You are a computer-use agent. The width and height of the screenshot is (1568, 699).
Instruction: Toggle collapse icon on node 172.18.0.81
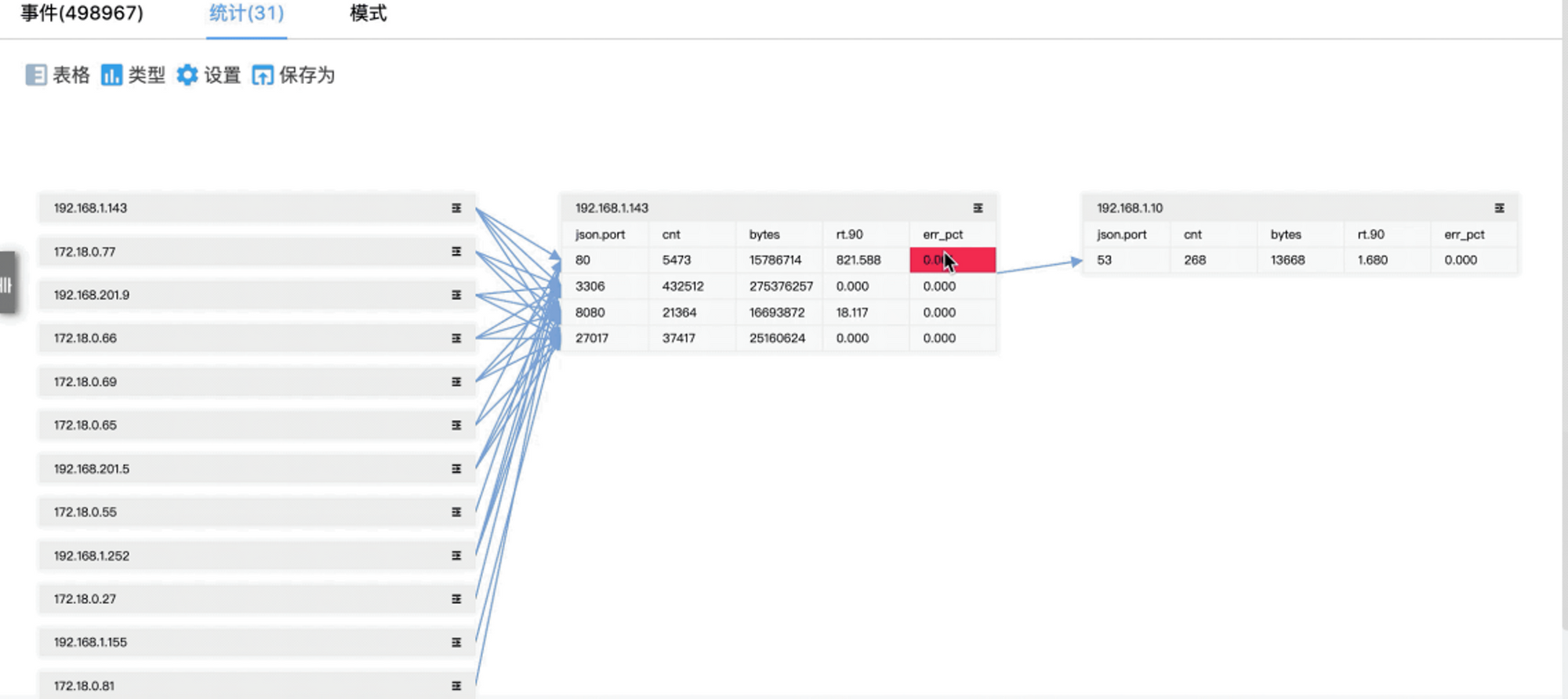click(x=456, y=686)
